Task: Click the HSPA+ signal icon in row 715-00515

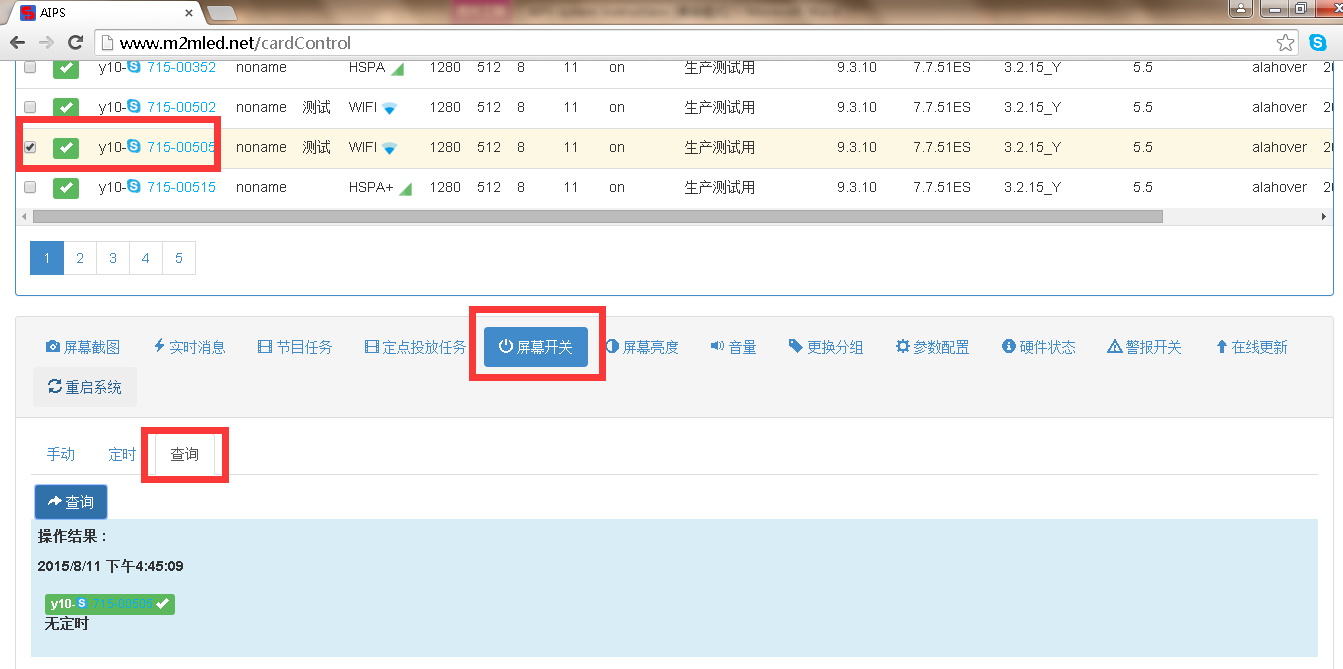Action: coord(405,188)
